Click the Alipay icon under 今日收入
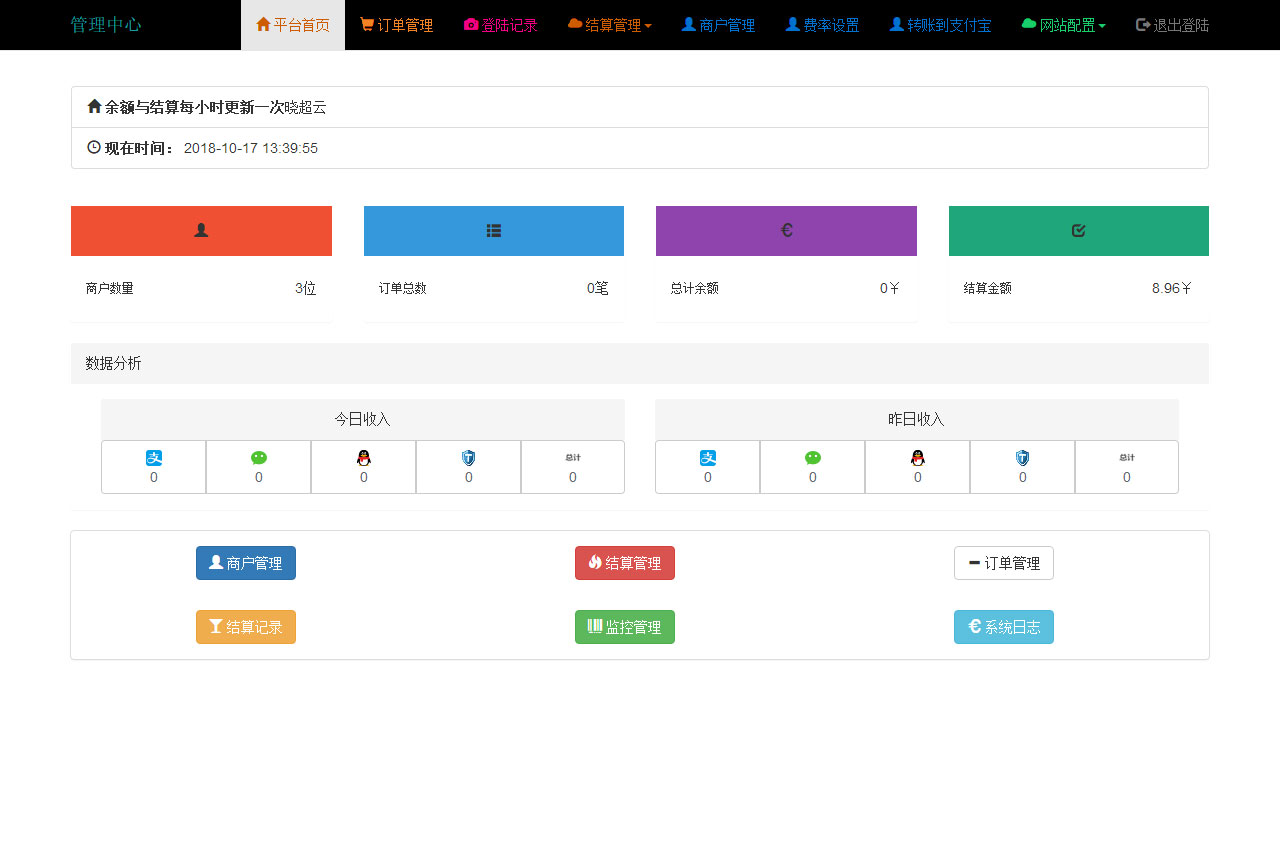The image size is (1280, 841). click(x=153, y=458)
